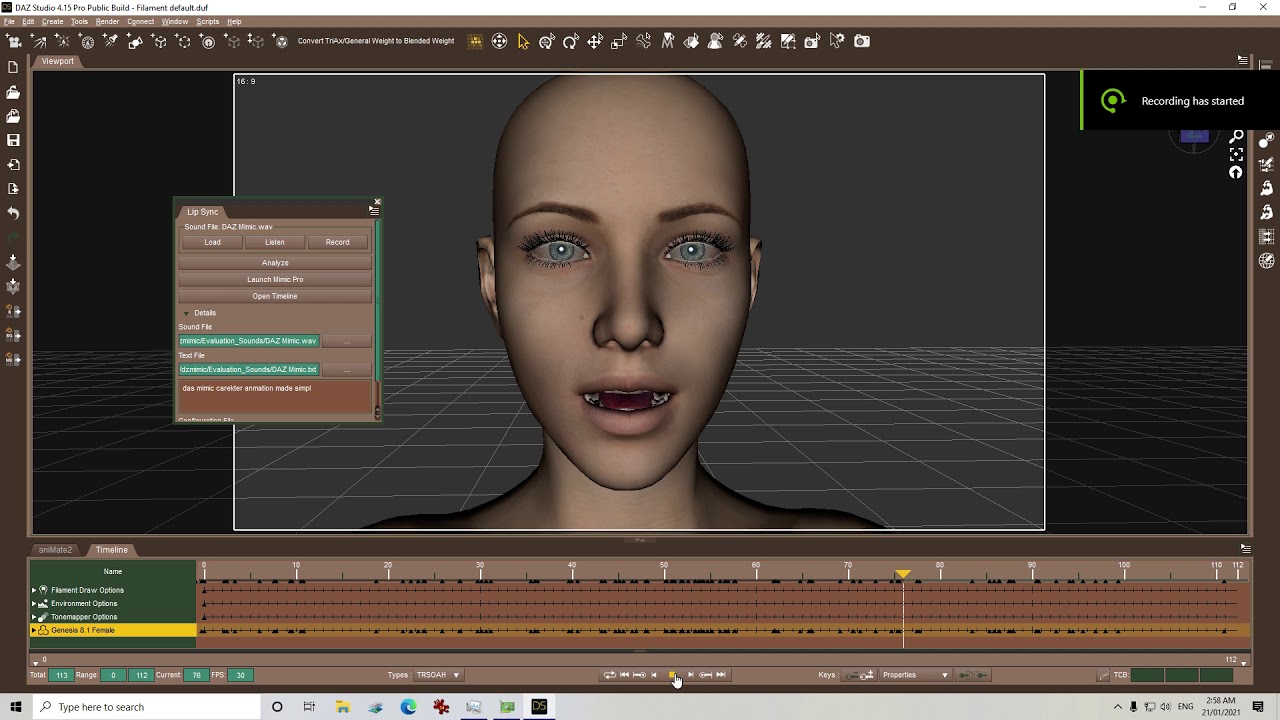Expand the Genesis 8.1 Female timeline row

click(x=34, y=631)
